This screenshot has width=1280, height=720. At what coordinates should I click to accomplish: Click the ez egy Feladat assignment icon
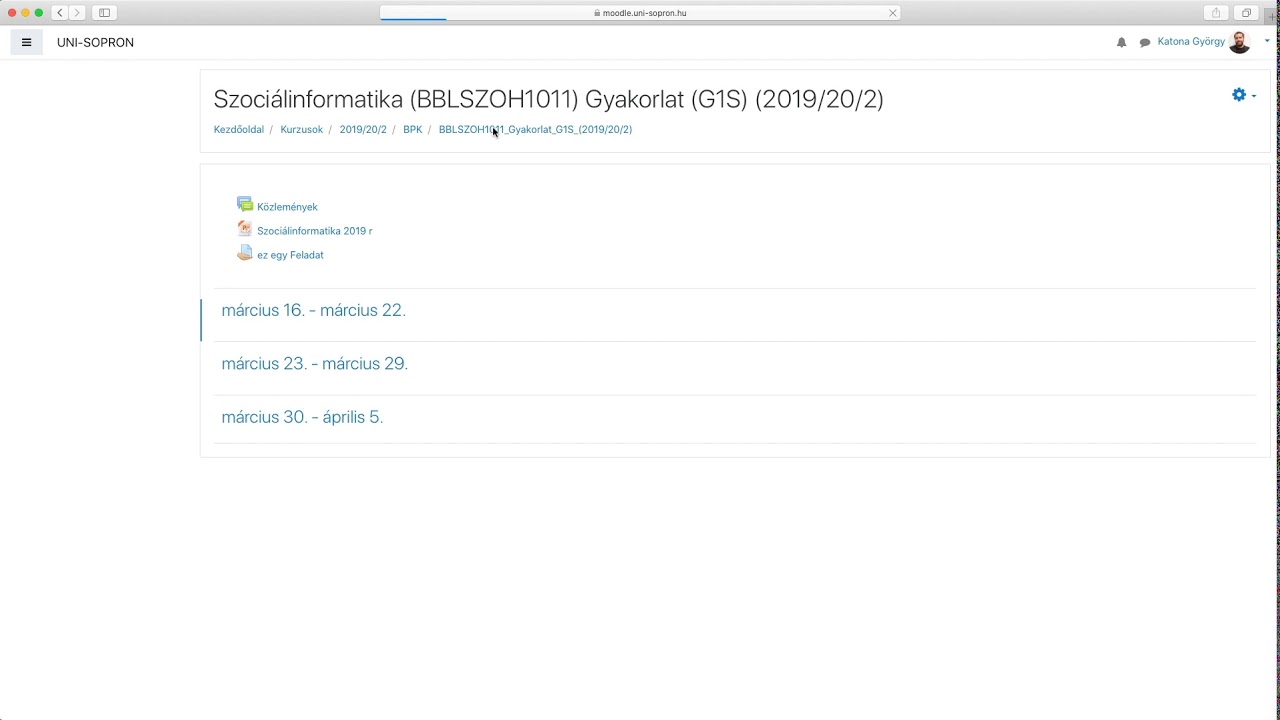pyautogui.click(x=245, y=253)
